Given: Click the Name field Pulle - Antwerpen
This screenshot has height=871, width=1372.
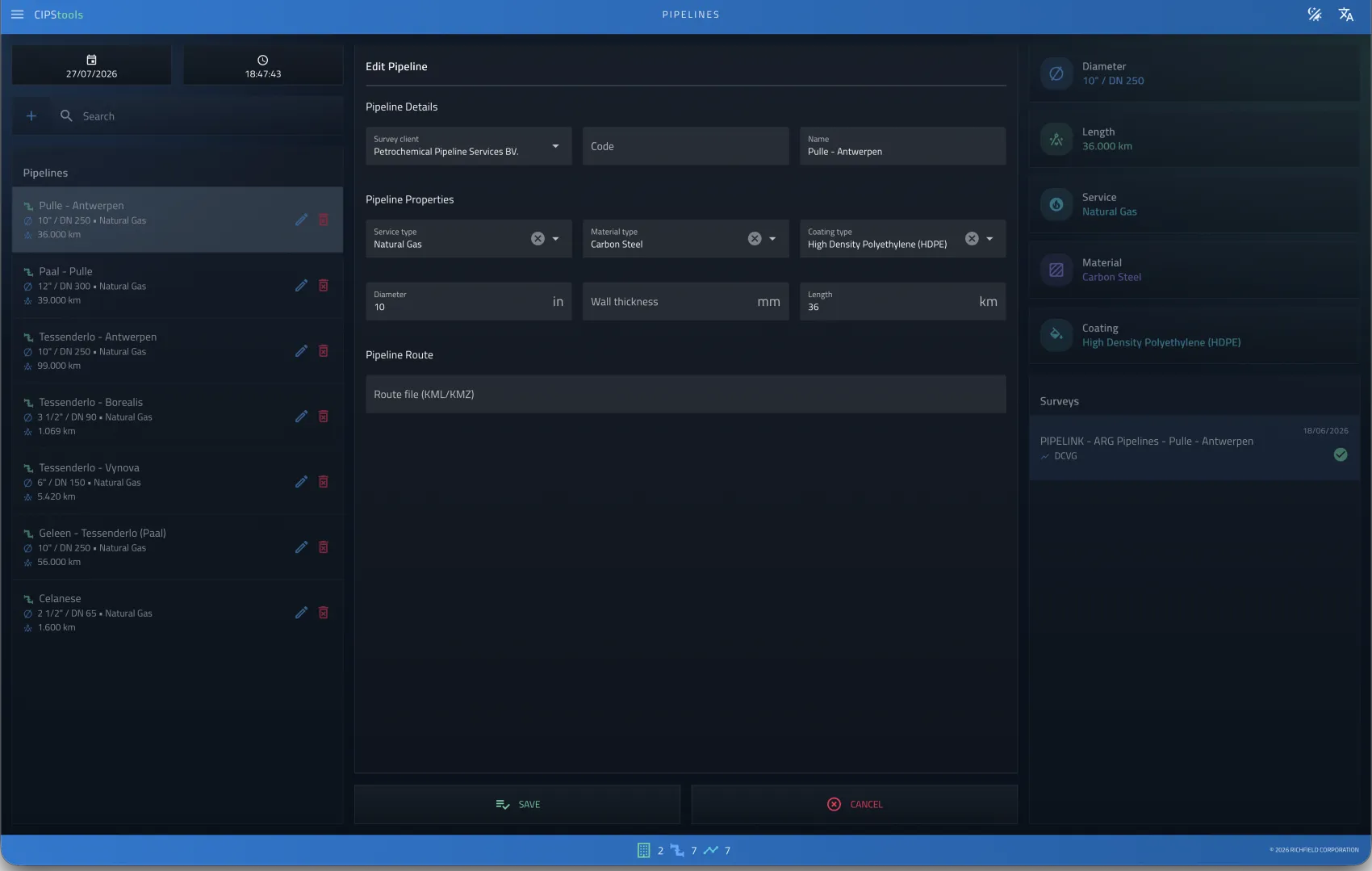Looking at the screenshot, I should click(x=903, y=146).
